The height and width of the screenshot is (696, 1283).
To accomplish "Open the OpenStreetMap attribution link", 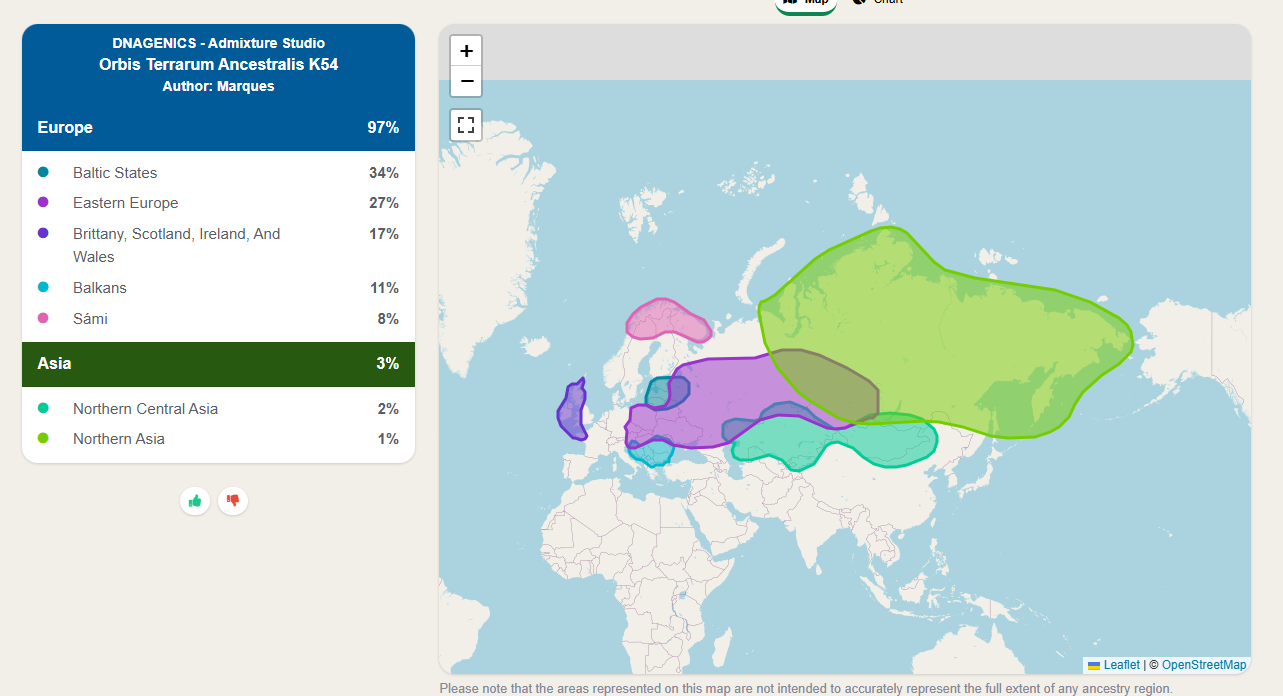I will pos(1204,665).
